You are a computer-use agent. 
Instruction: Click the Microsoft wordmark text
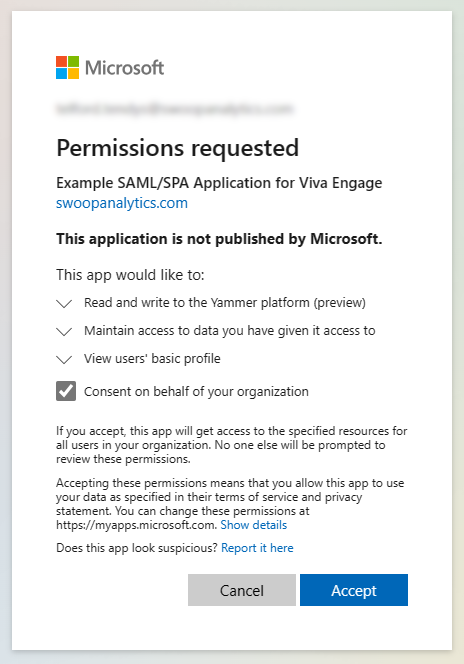click(124, 68)
